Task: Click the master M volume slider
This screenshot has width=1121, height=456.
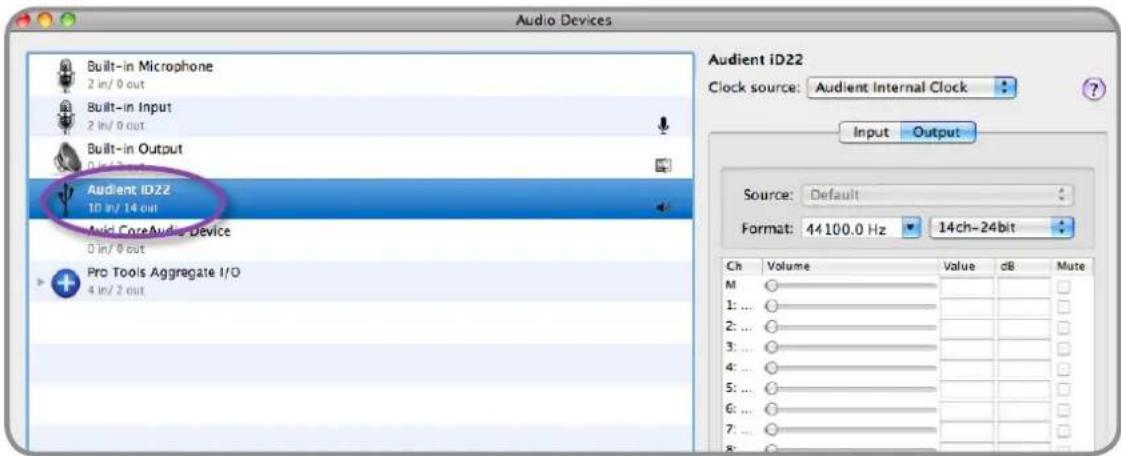Action: click(850, 286)
